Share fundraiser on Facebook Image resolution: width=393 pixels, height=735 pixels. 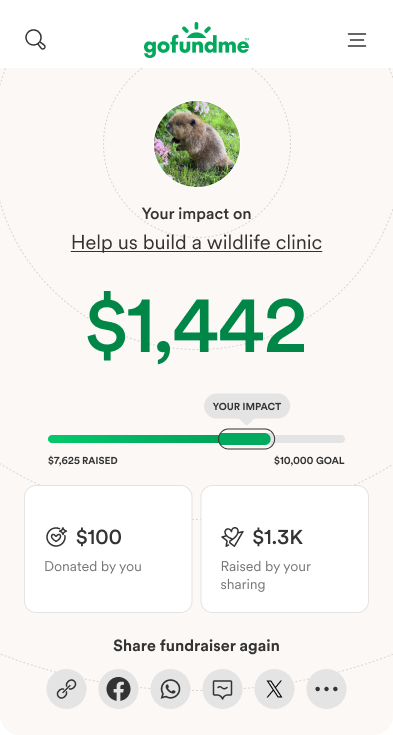(x=118, y=689)
